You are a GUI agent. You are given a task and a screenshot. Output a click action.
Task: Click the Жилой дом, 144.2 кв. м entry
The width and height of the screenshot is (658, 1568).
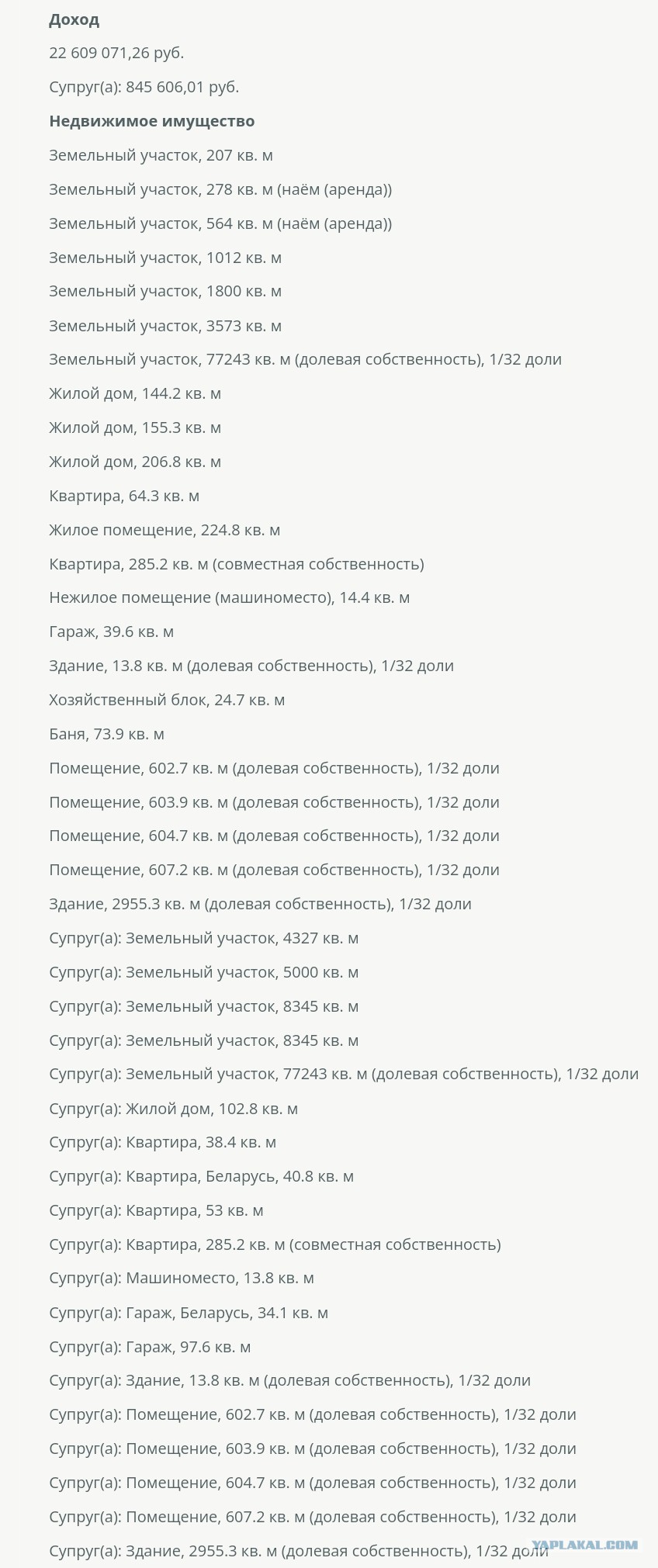[135, 393]
